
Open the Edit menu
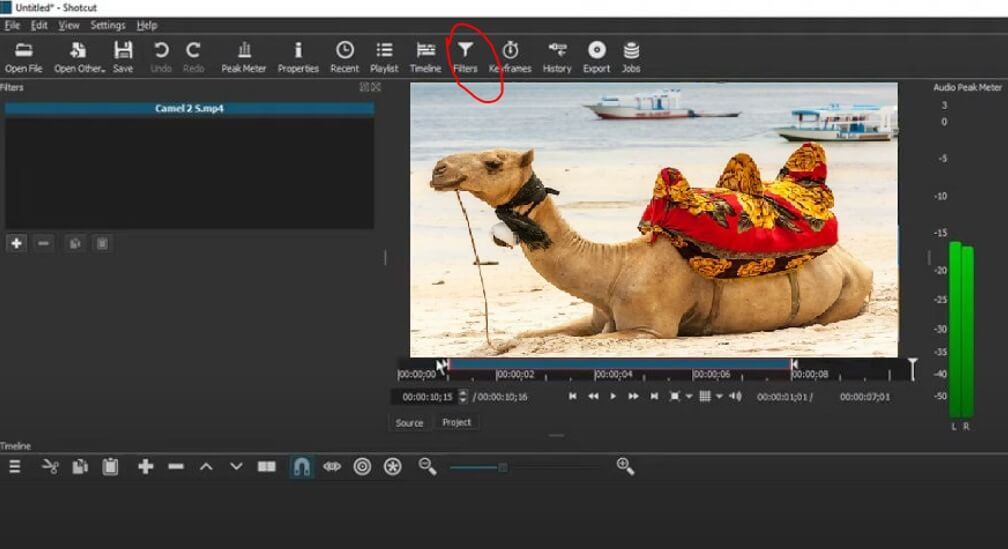[39, 25]
